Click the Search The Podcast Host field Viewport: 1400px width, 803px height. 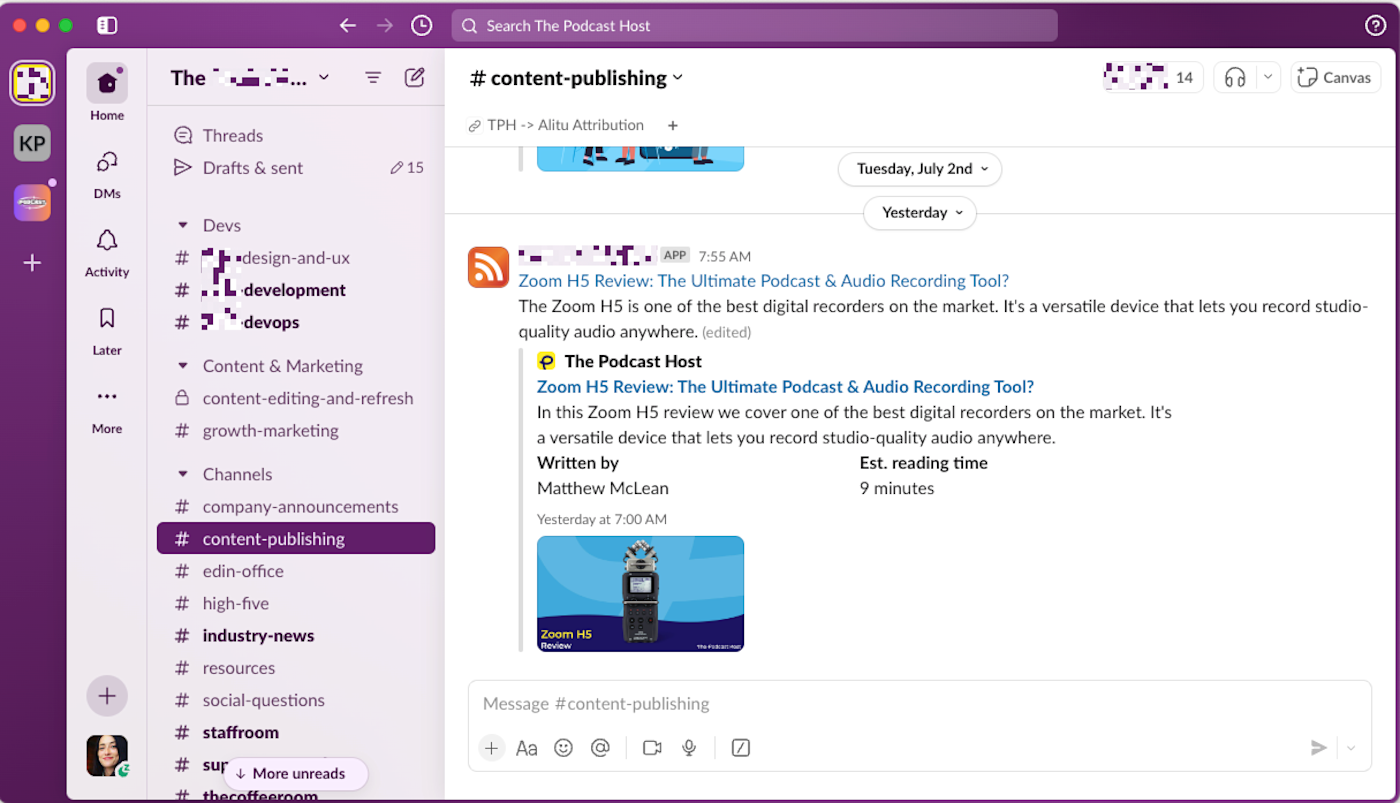[754, 26]
